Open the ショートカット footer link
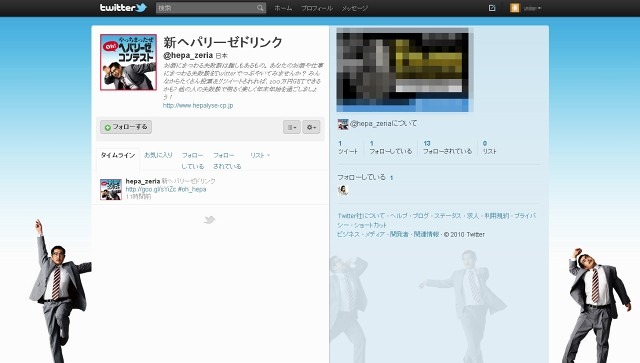This screenshot has height=363, width=640. point(370,225)
